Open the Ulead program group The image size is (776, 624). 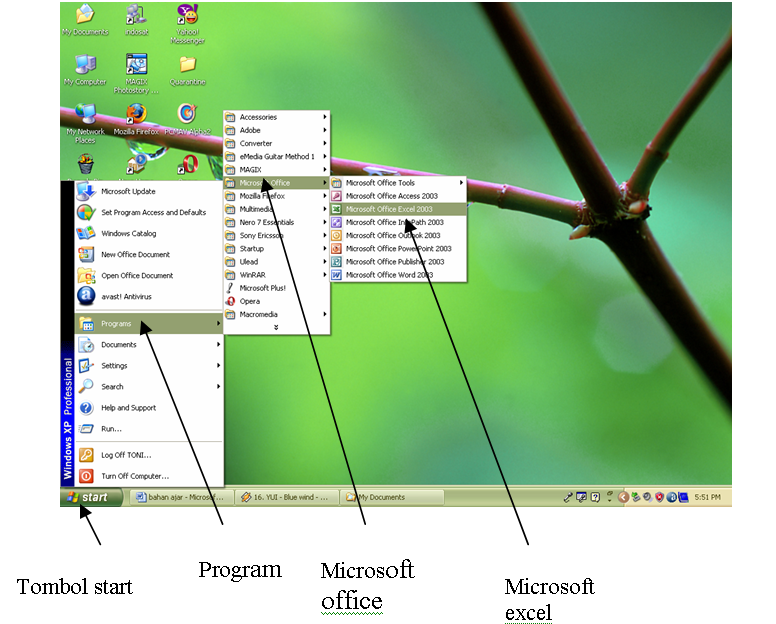pyautogui.click(x=277, y=262)
